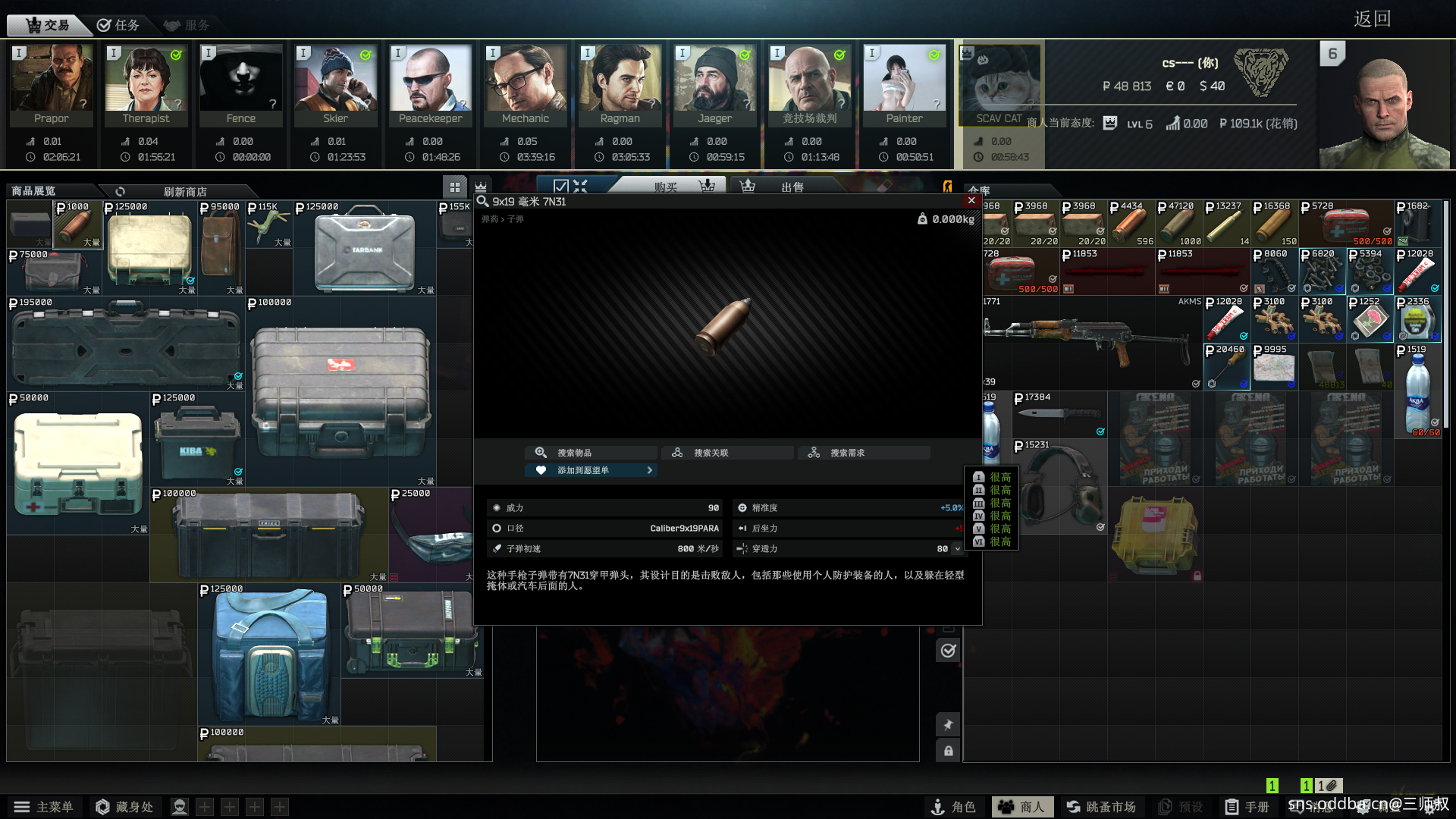
Task: Close the 9x19 7N31 inspect window
Action: [971, 201]
